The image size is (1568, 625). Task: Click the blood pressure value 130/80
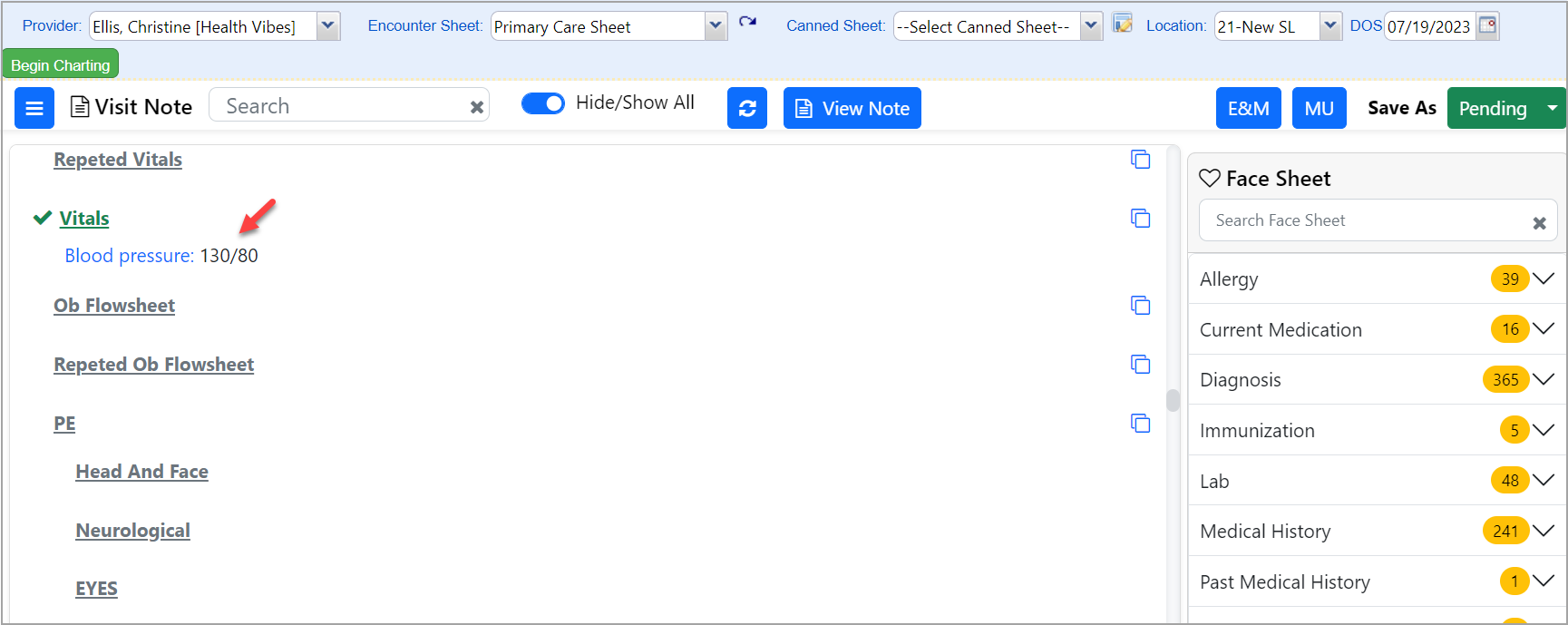click(x=229, y=256)
